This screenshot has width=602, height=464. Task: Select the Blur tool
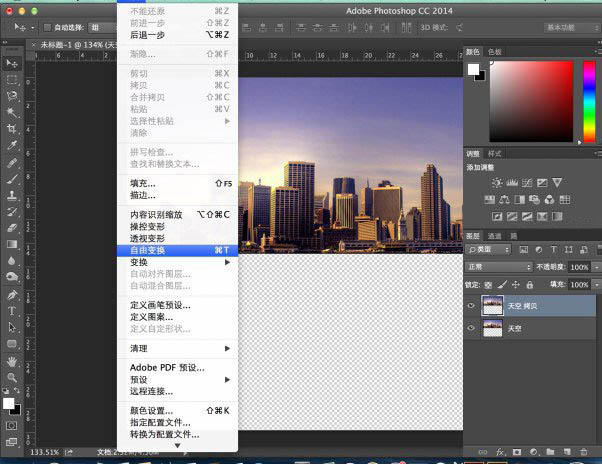click(12, 261)
